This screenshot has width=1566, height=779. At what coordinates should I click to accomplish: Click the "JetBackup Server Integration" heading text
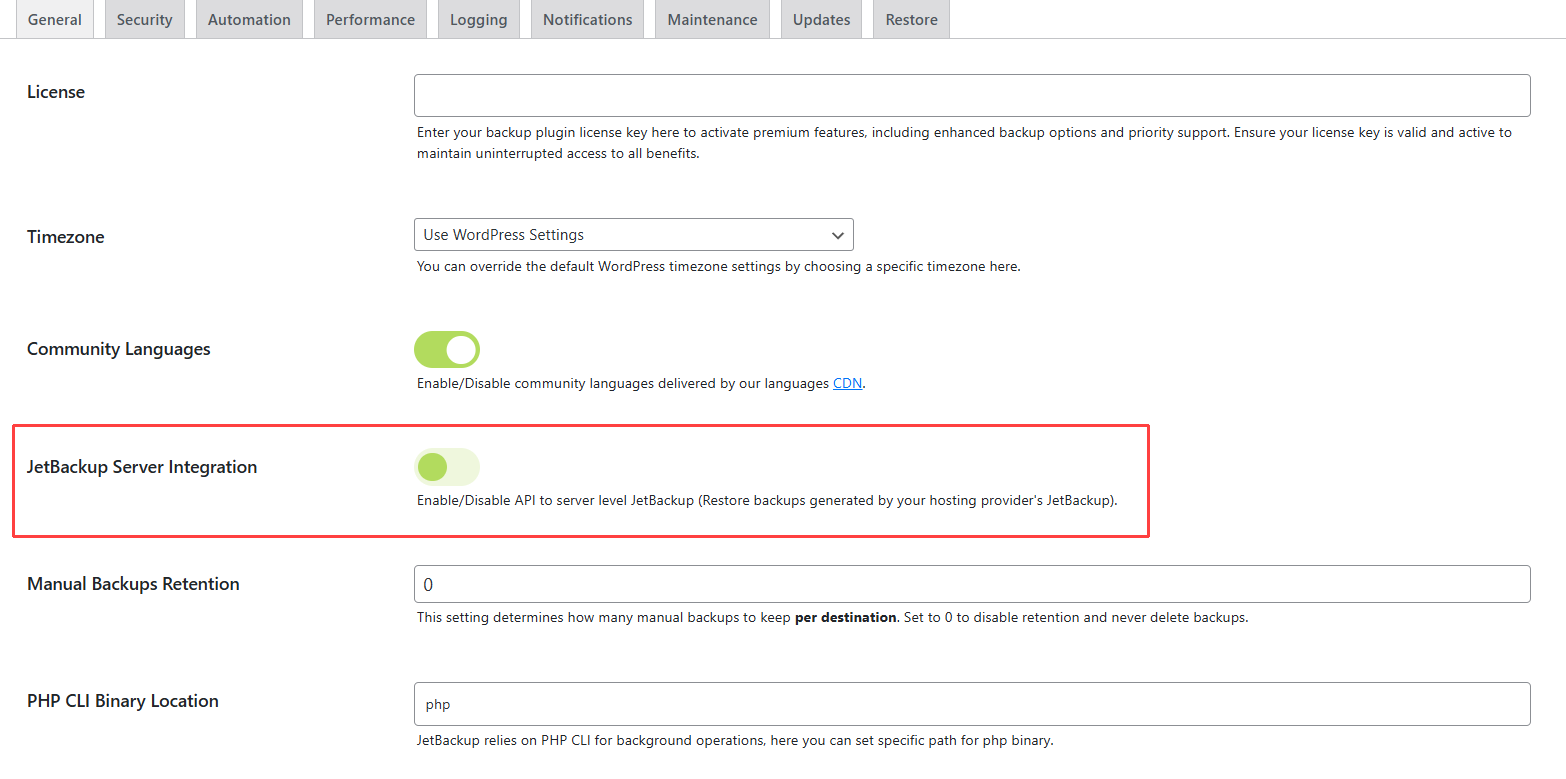(x=142, y=467)
